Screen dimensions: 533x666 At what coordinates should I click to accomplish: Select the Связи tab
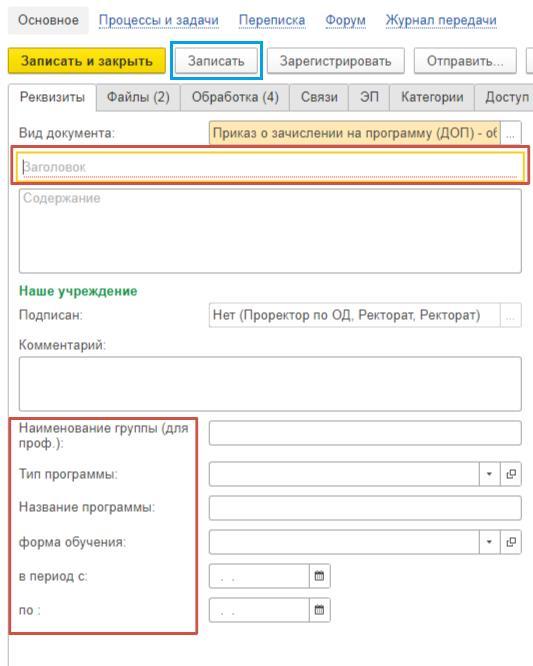(x=319, y=97)
